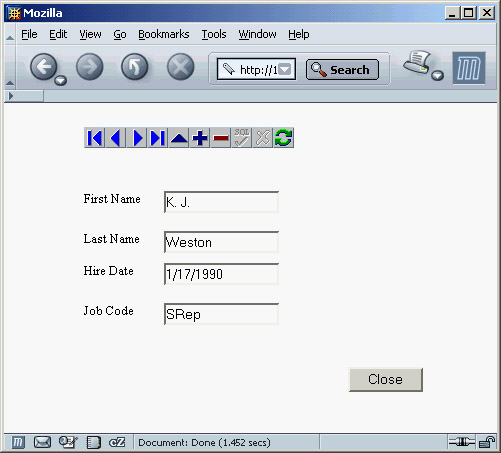Jump to last record in navigator

158,138
